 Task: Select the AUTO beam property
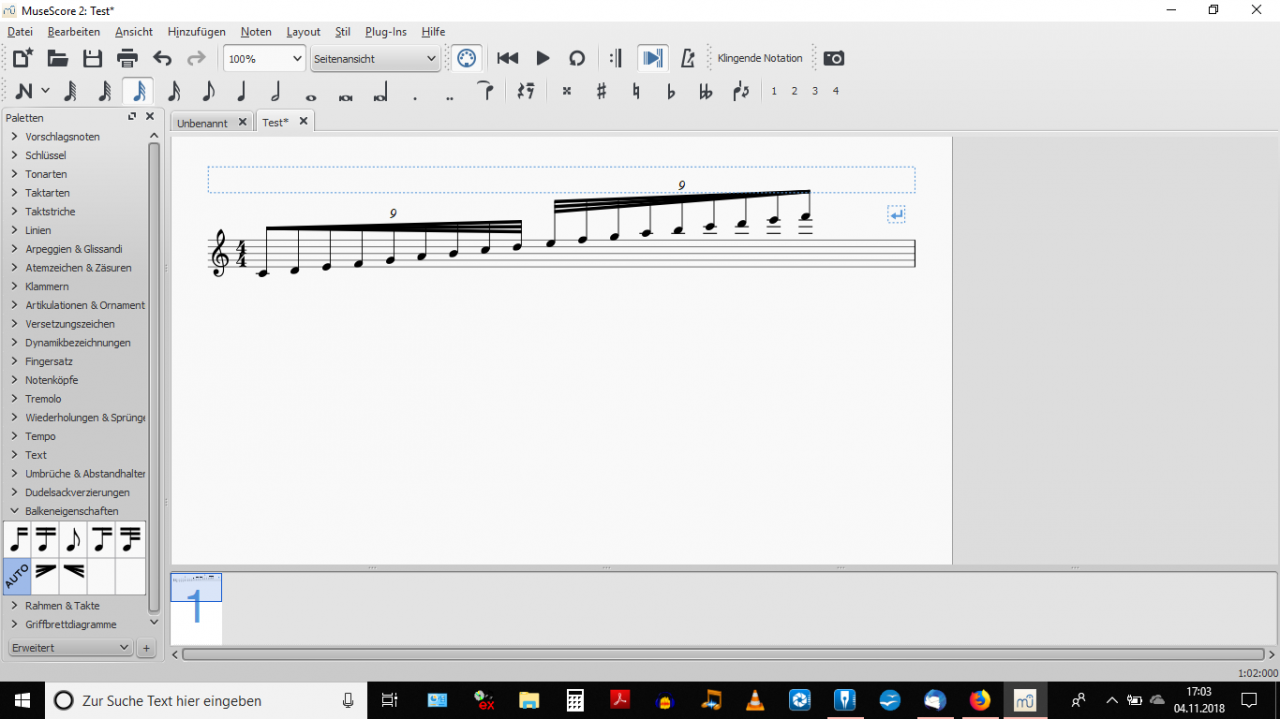click(17, 576)
